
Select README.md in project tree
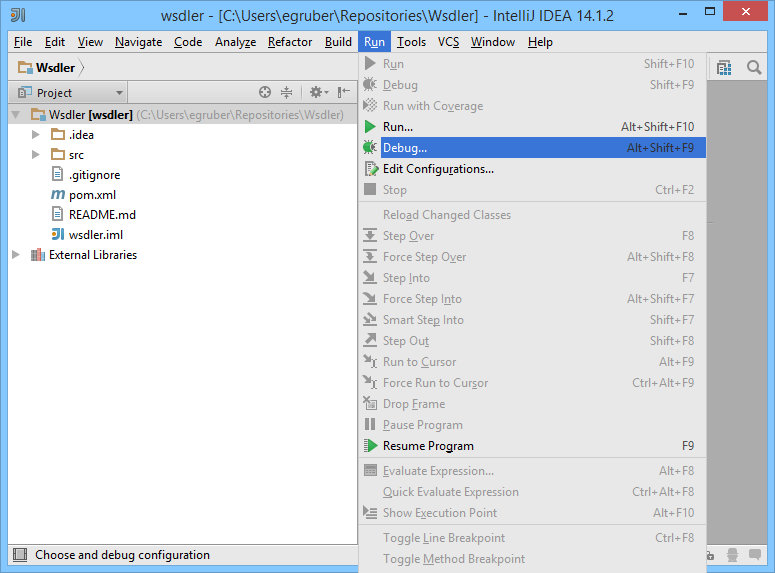click(102, 215)
